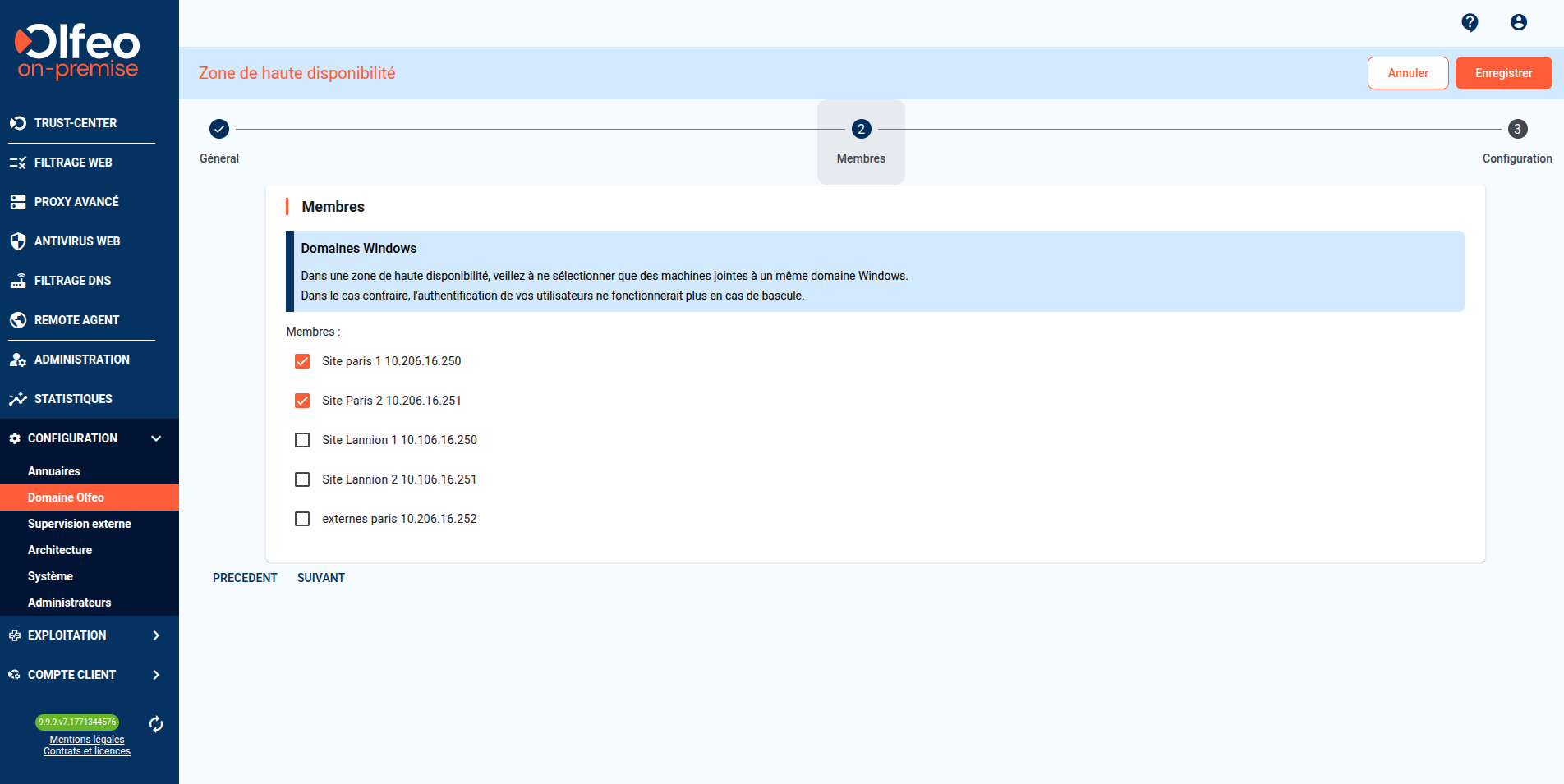
Task: Open the user account profile icon
Action: pos(1518,22)
